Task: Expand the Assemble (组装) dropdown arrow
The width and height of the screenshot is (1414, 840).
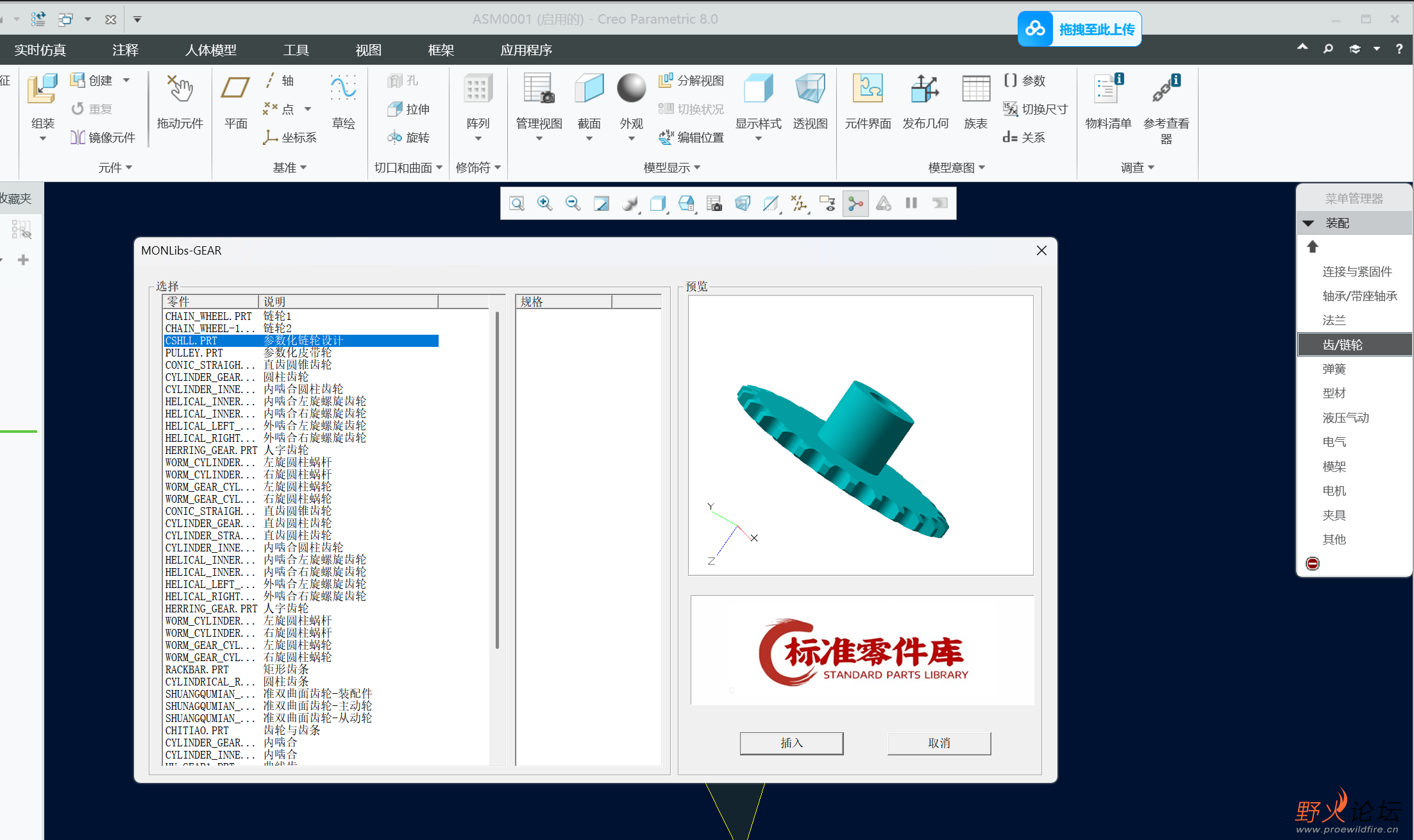Action: [x=43, y=139]
